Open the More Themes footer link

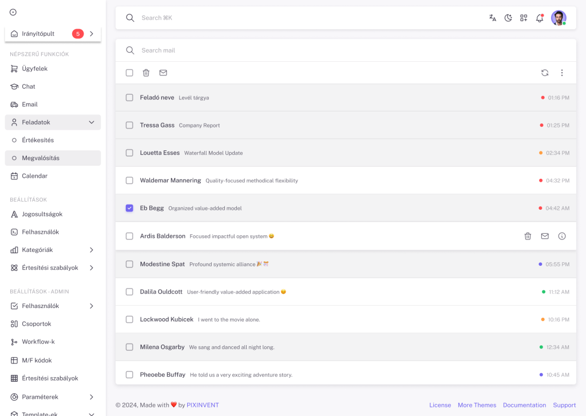point(477,405)
